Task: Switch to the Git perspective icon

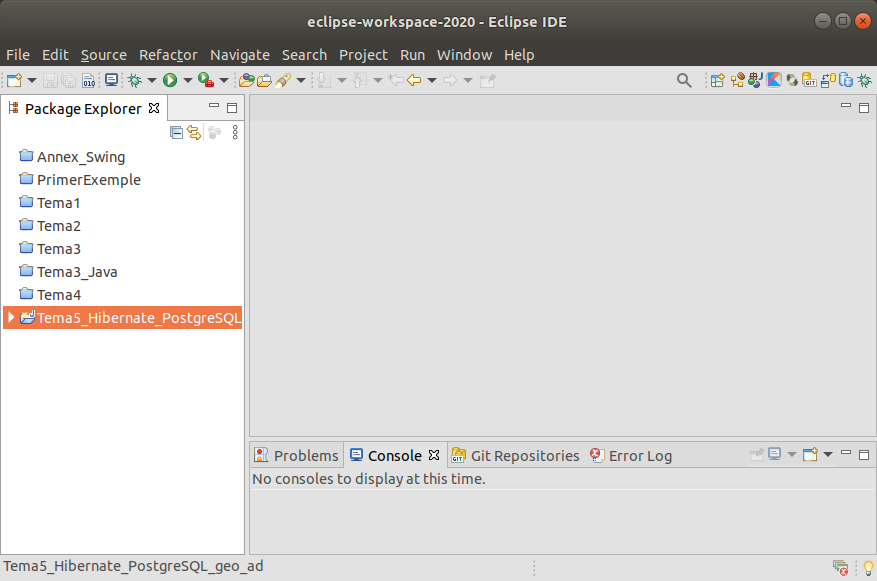Action: point(809,81)
